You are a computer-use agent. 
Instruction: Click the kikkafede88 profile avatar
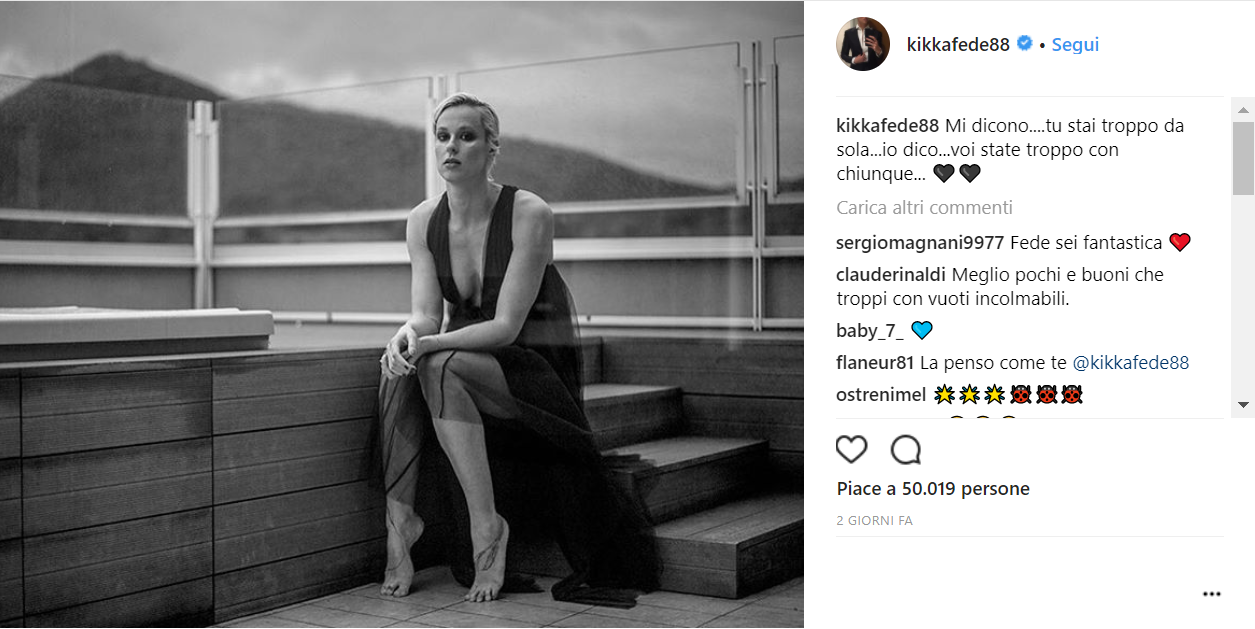(863, 44)
